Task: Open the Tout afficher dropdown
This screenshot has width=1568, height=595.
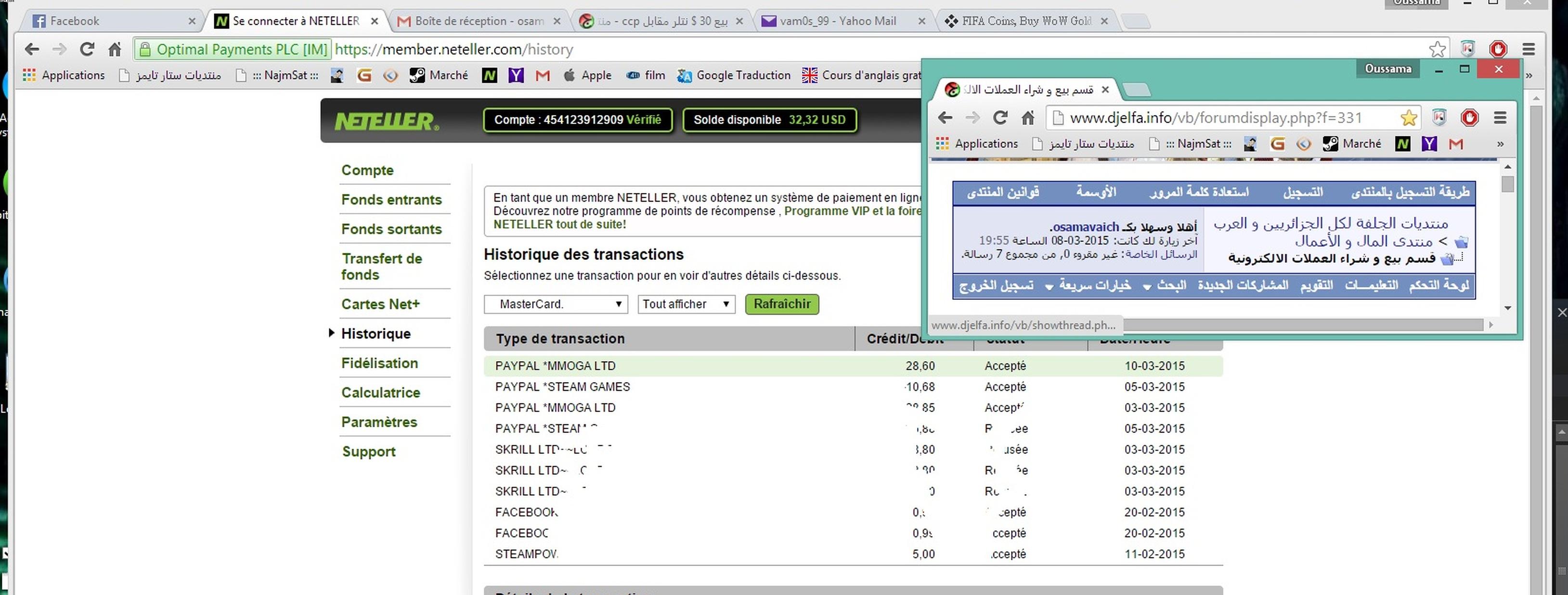Action: [686, 304]
